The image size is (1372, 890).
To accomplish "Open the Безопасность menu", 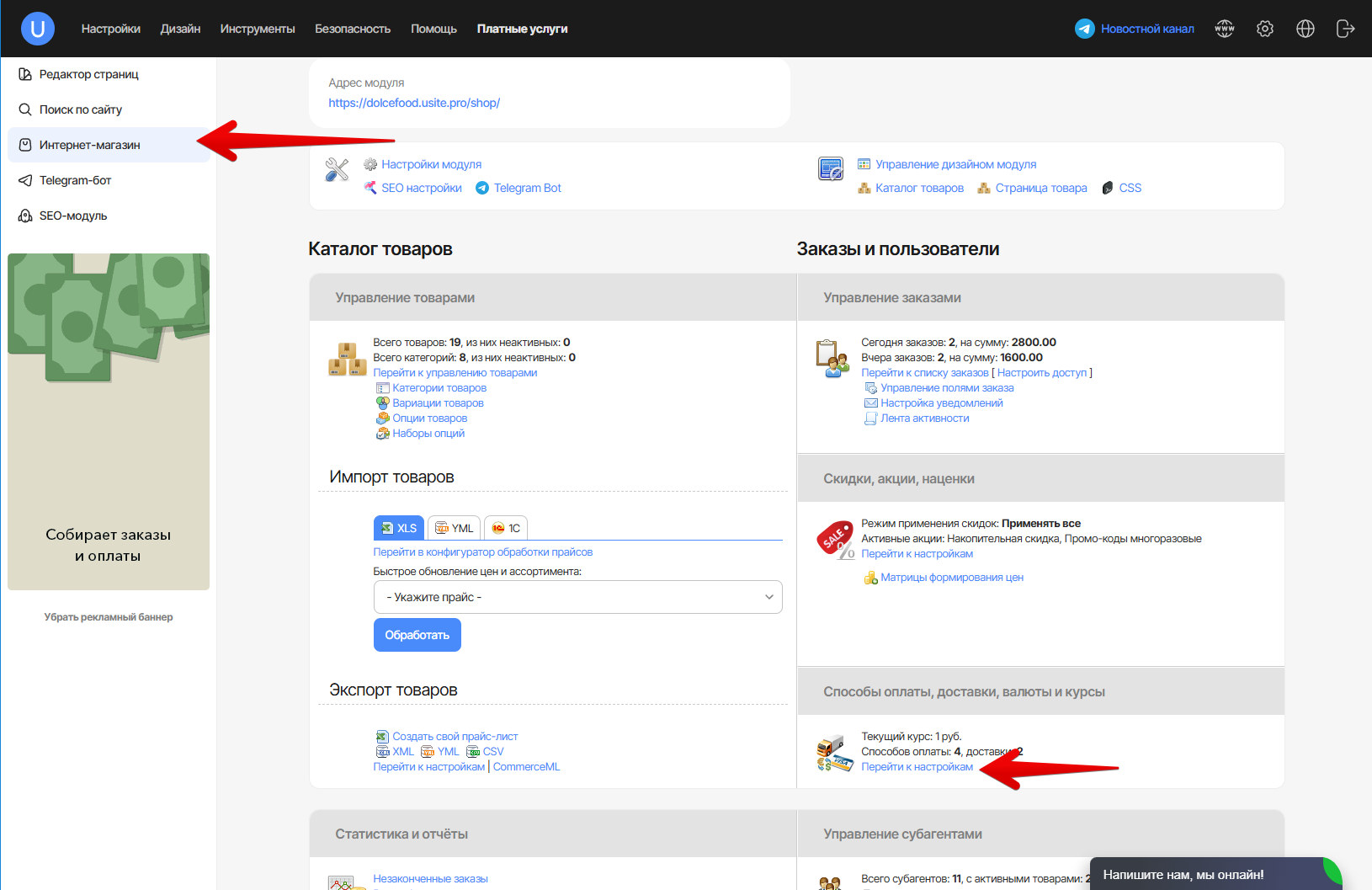I will point(353,29).
